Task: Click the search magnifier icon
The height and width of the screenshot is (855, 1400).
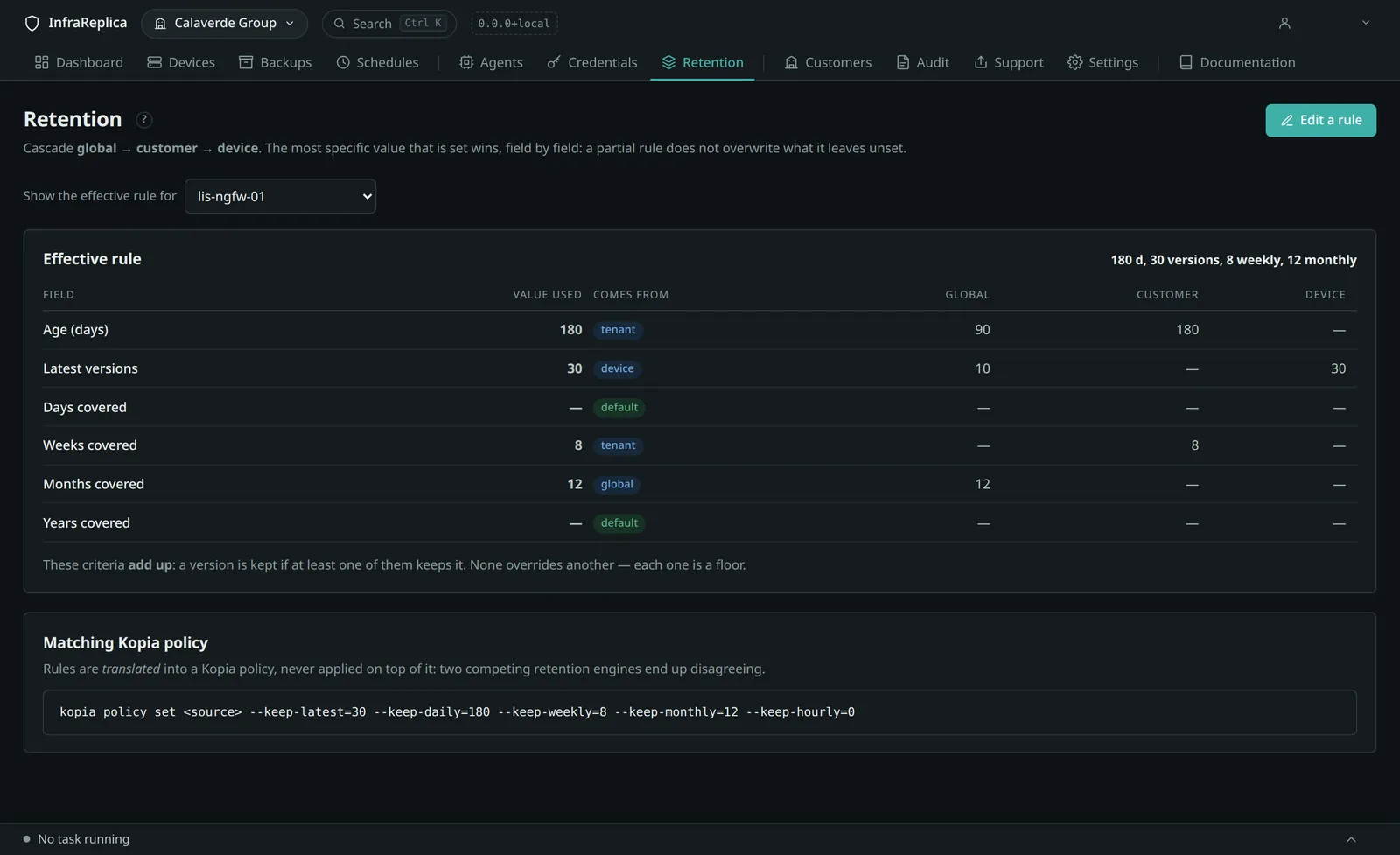Action: [x=339, y=24]
